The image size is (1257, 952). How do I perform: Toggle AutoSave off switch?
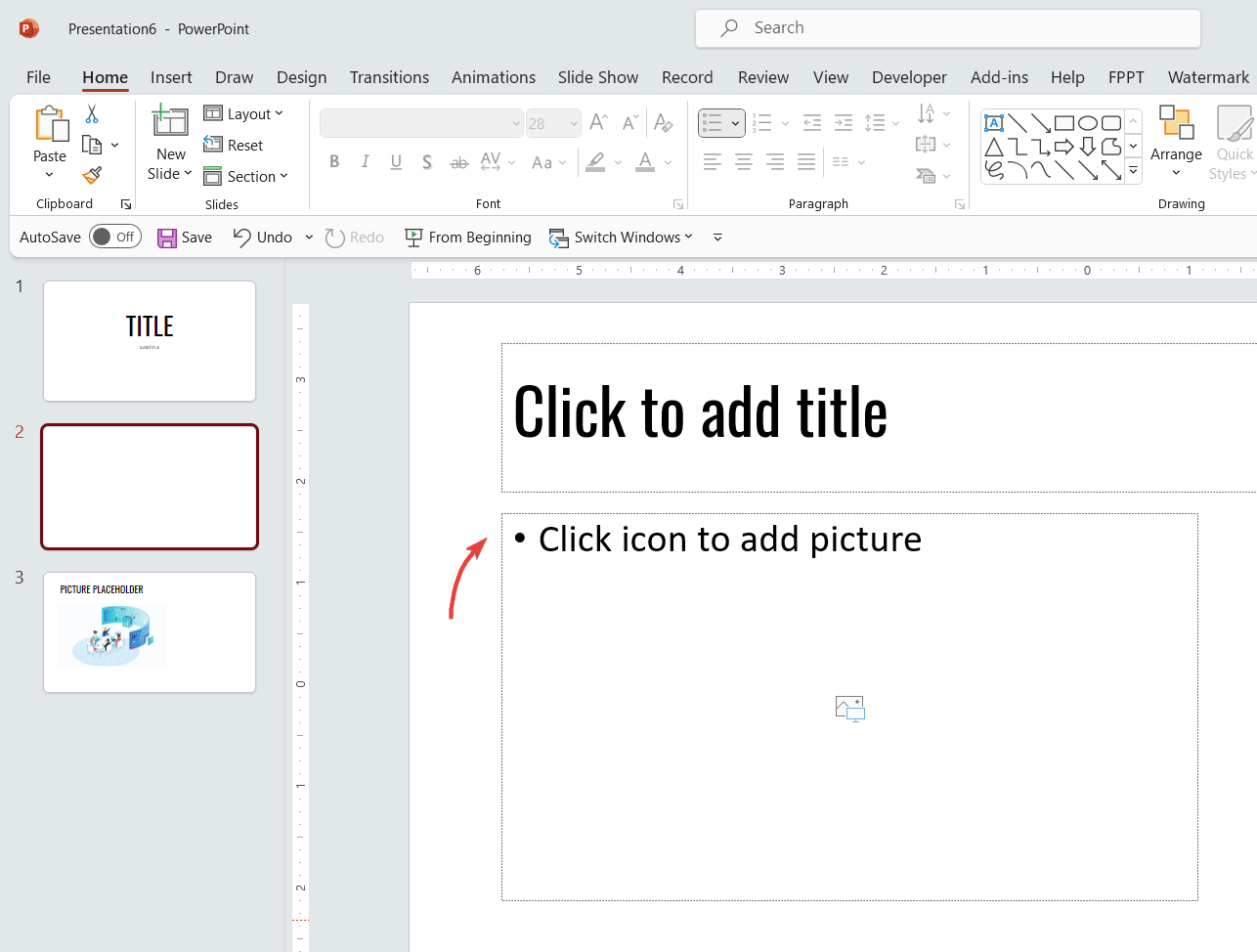tap(114, 236)
